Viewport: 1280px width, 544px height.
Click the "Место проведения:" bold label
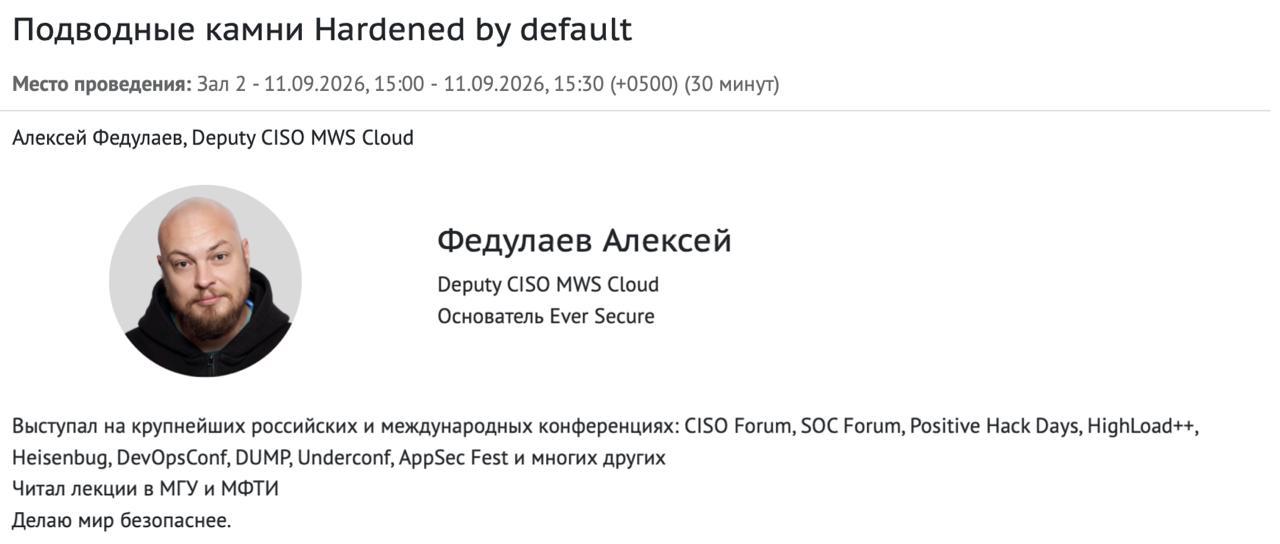(101, 84)
